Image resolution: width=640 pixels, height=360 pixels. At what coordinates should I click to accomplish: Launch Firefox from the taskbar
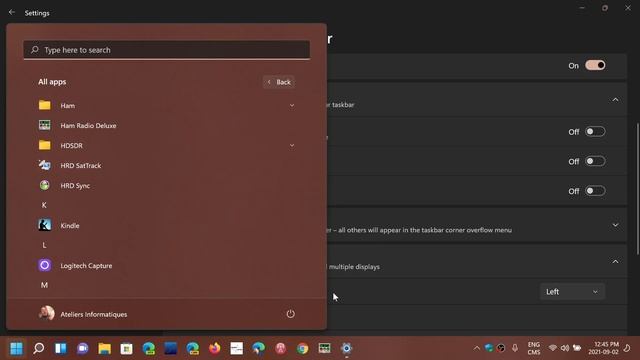pos(215,348)
